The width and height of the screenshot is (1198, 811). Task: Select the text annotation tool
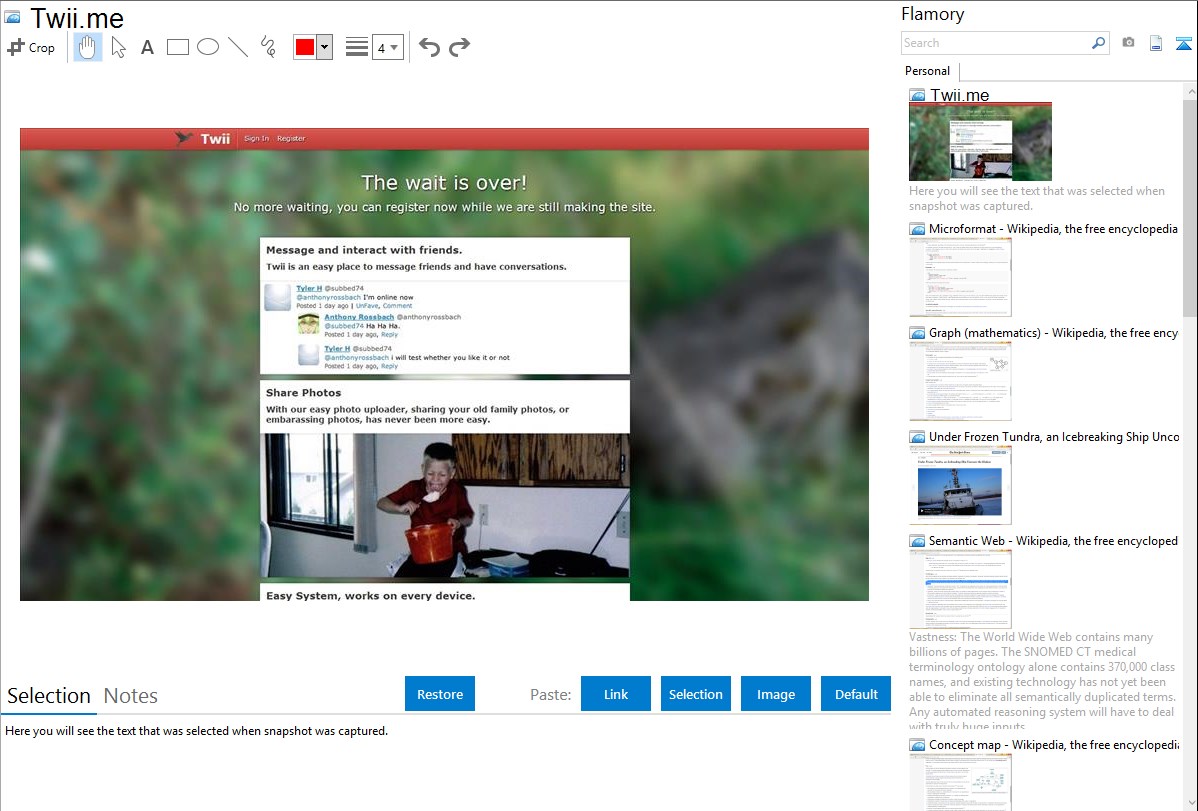(147, 47)
